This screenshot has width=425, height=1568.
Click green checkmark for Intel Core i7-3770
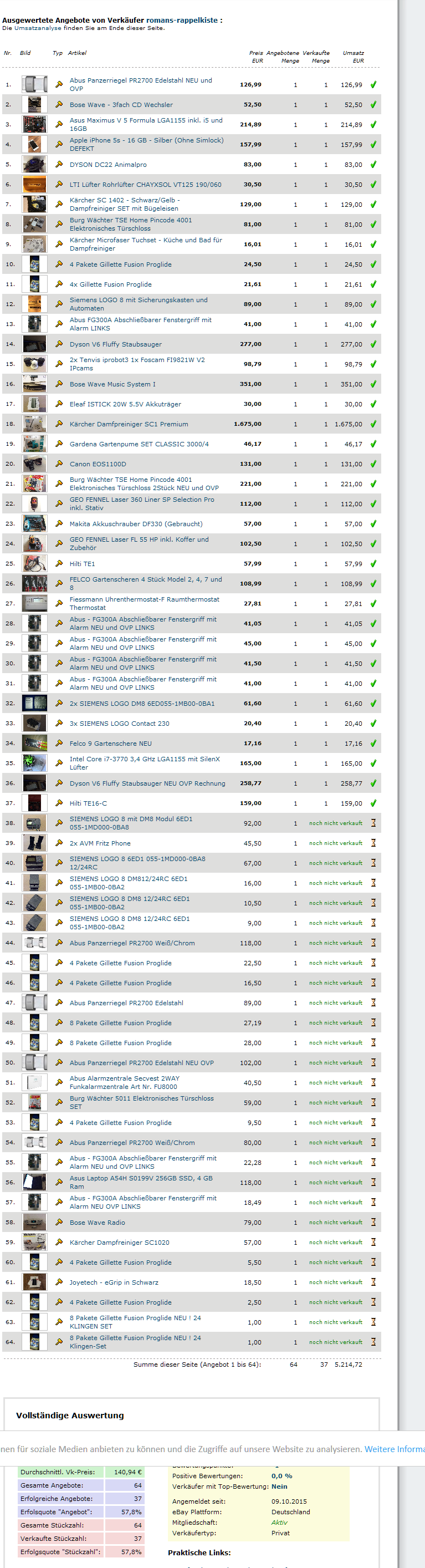(x=373, y=763)
